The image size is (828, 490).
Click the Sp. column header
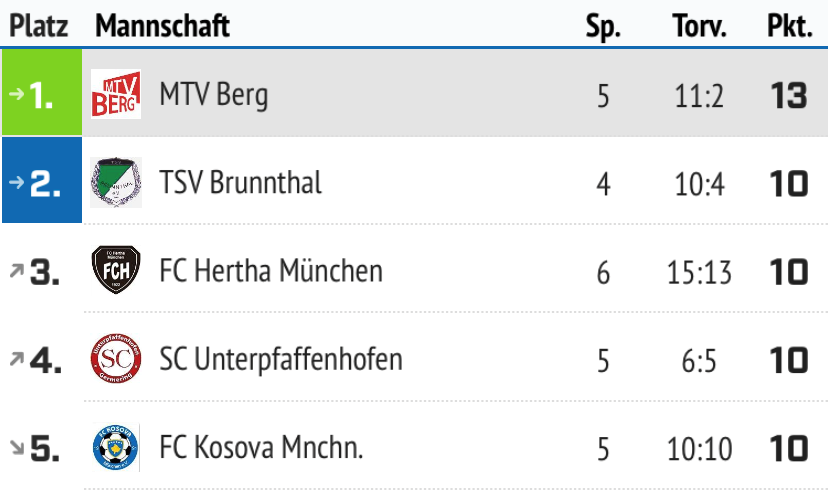(602, 27)
